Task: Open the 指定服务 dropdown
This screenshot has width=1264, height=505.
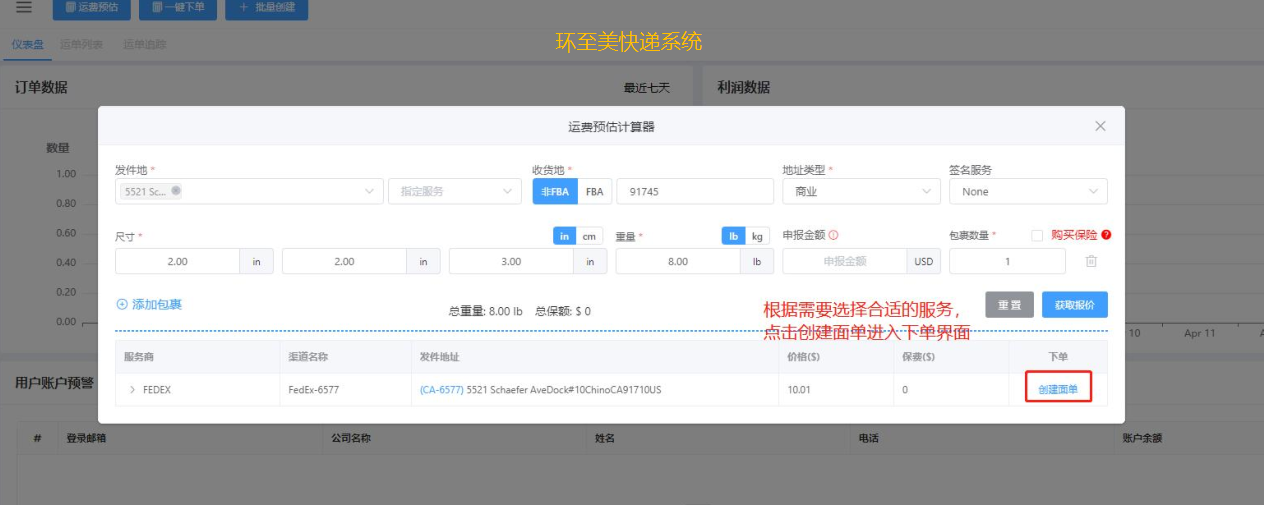Action: point(454,191)
